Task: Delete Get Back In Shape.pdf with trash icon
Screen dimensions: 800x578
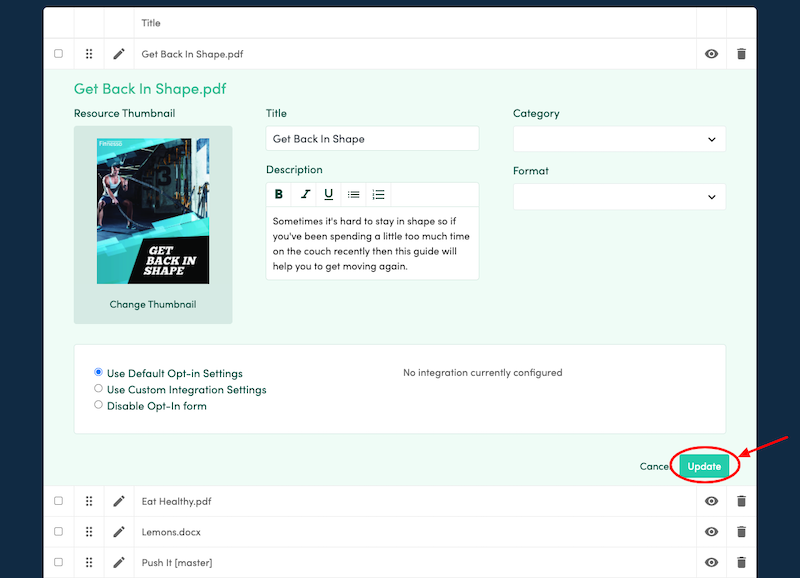Action: coord(741,54)
